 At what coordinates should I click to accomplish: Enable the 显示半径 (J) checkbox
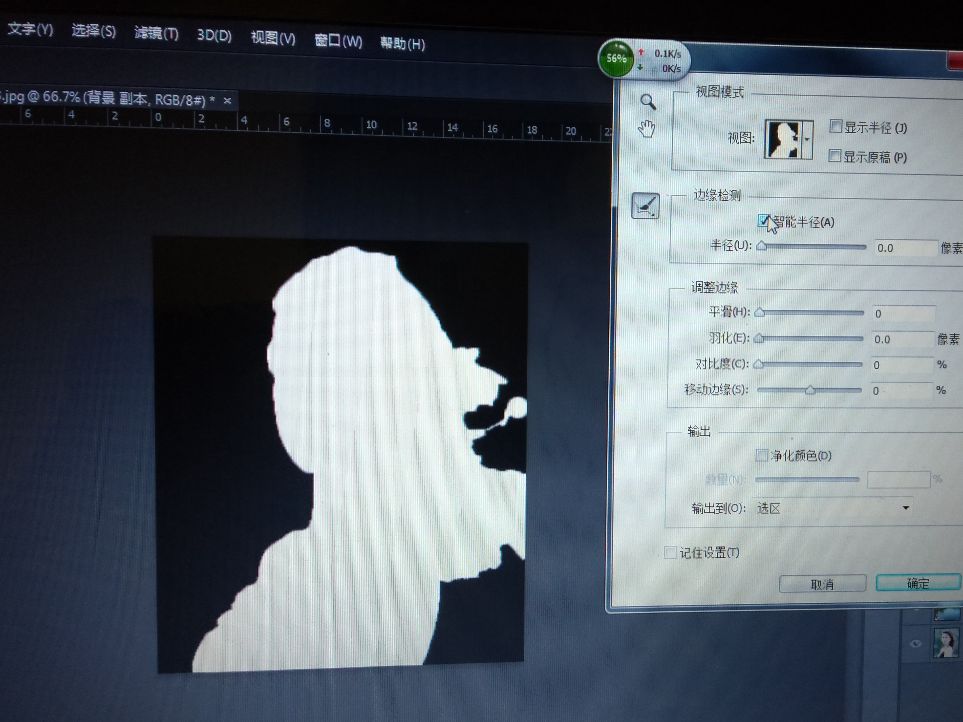click(835, 126)
